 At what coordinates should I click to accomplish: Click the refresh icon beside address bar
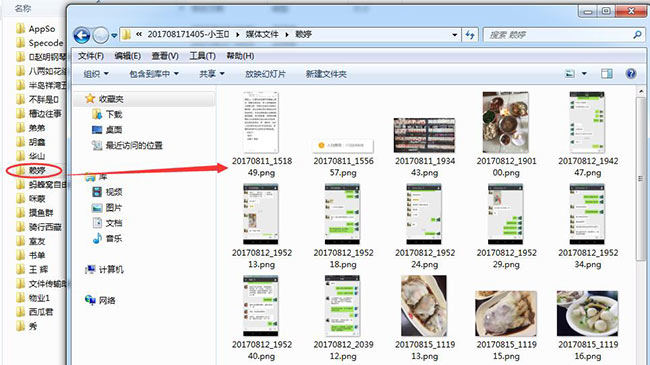point(470,35)
